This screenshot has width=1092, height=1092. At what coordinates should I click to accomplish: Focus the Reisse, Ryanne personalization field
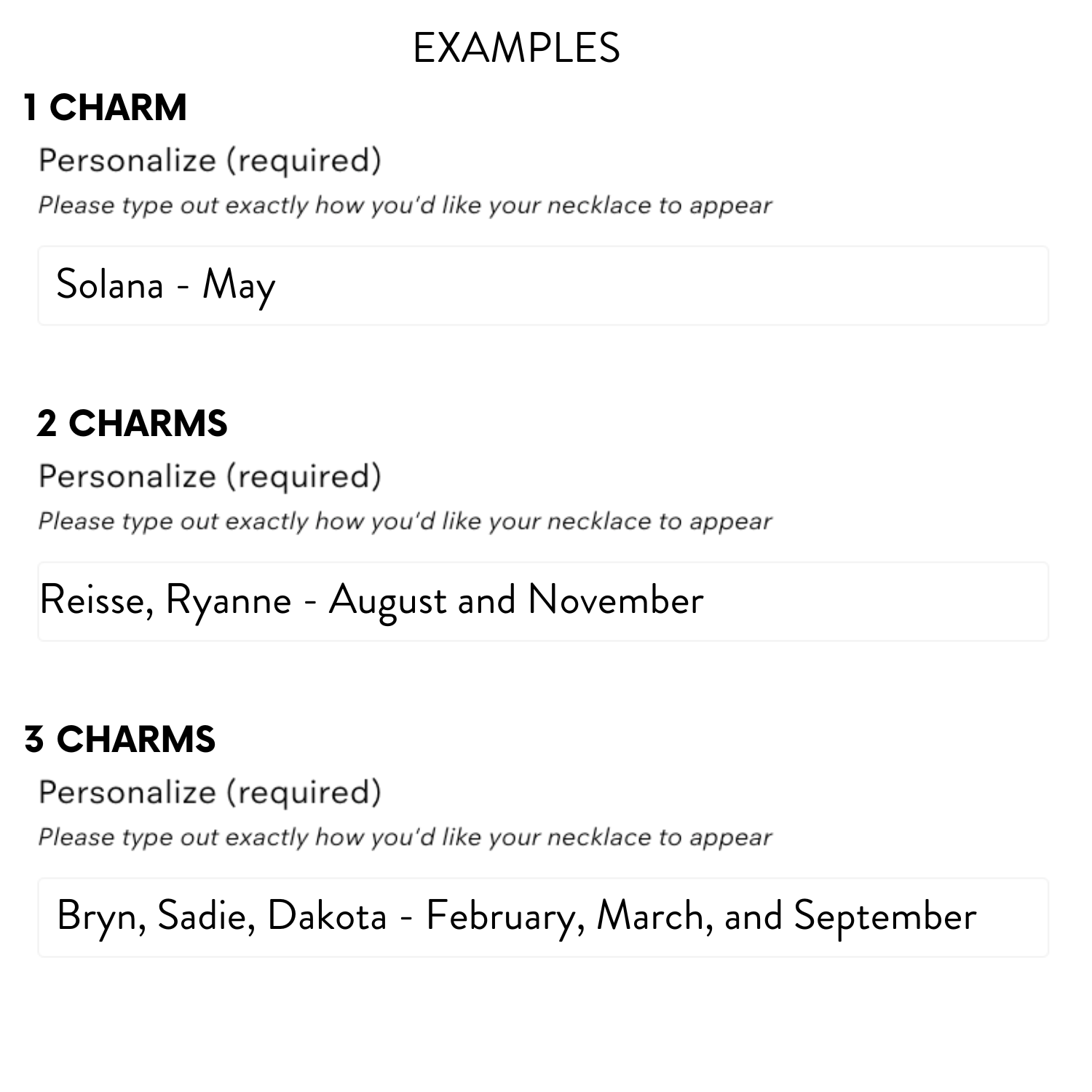tap(542, 601)
